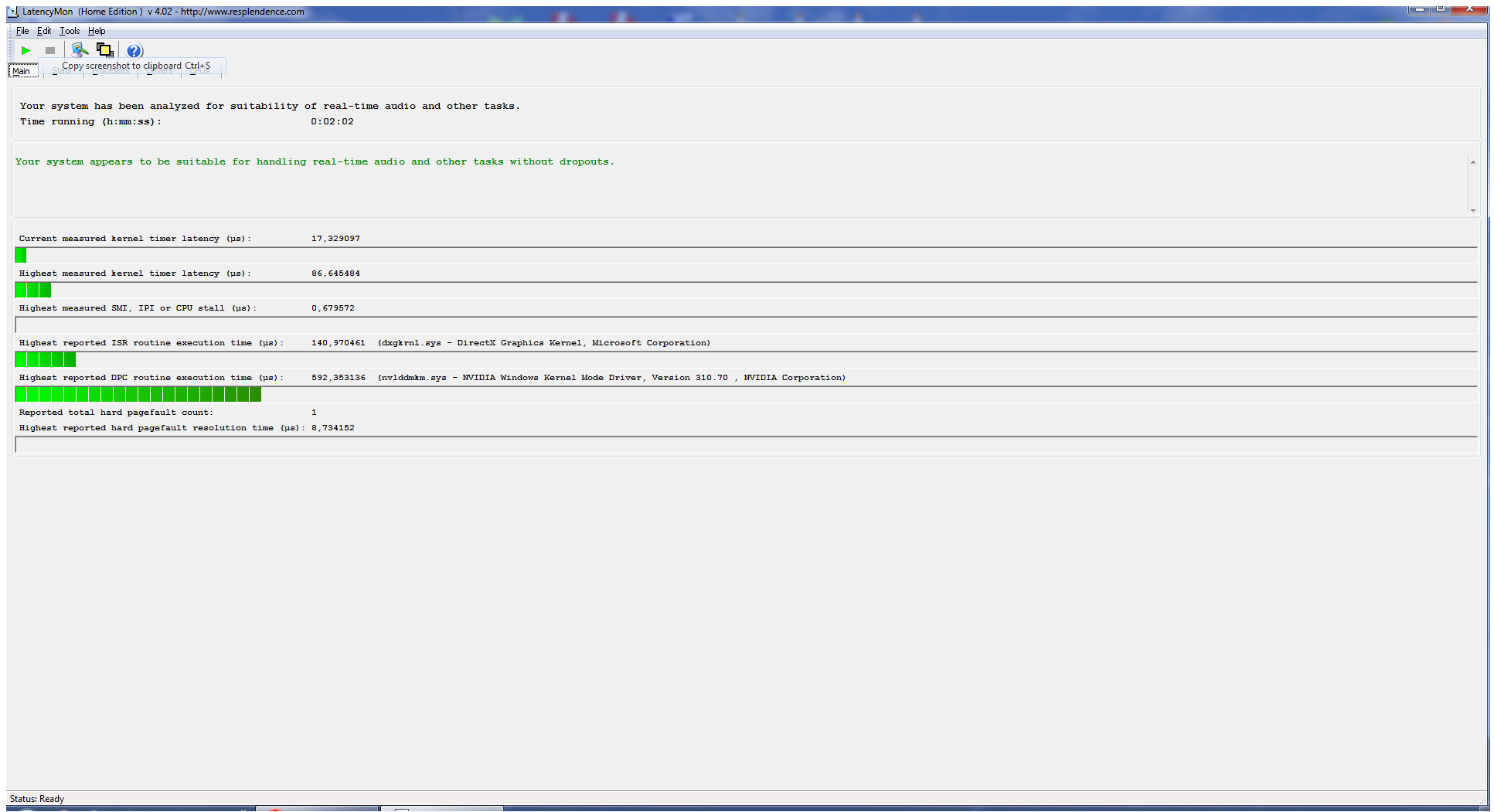Click the 'Highest reported ISR routine execution time' label
Image resolution: width=1494 pixels, height=812 pixels.
pos(151,342)
